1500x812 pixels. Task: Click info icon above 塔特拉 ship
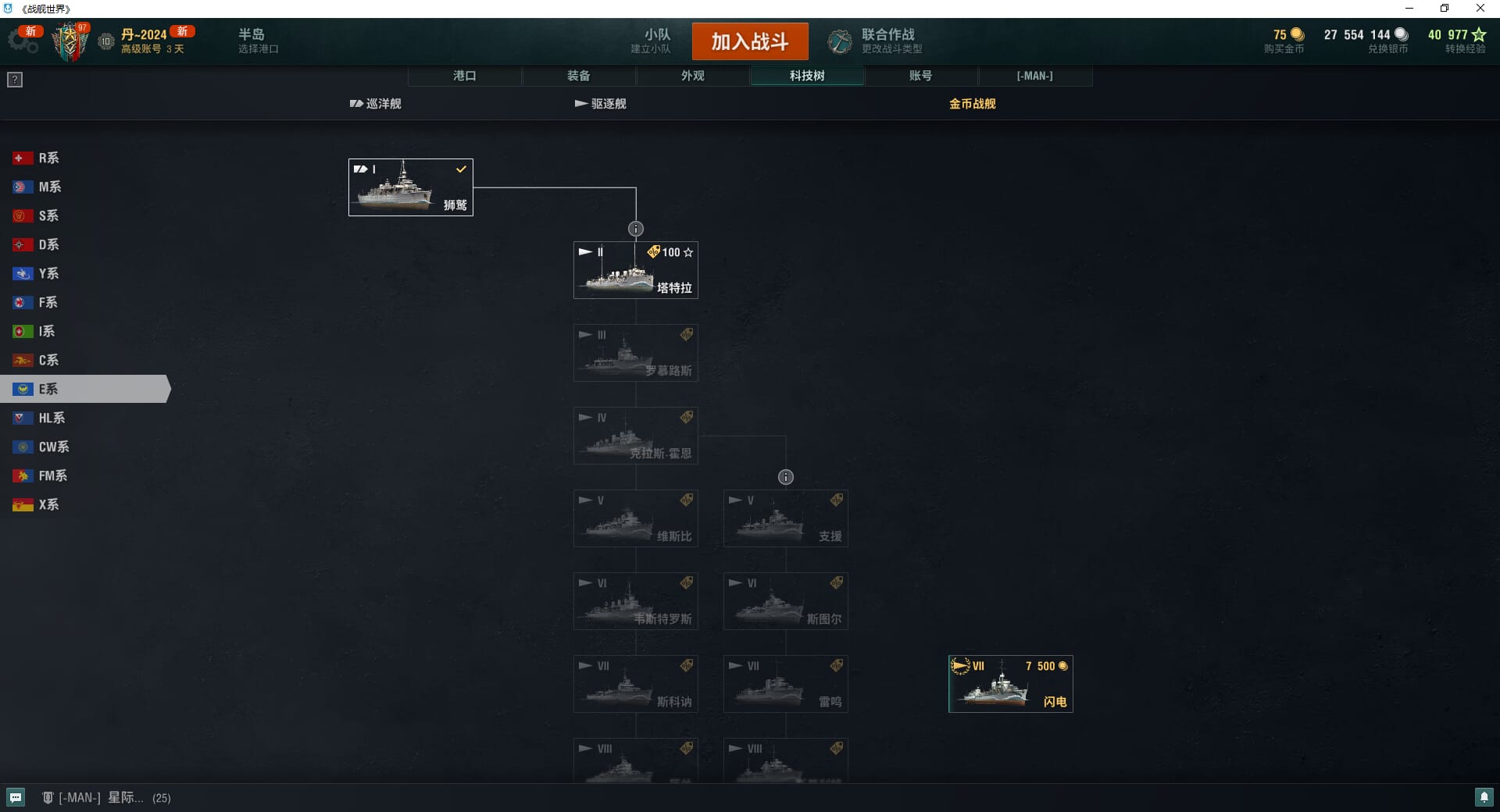(636, 229)
